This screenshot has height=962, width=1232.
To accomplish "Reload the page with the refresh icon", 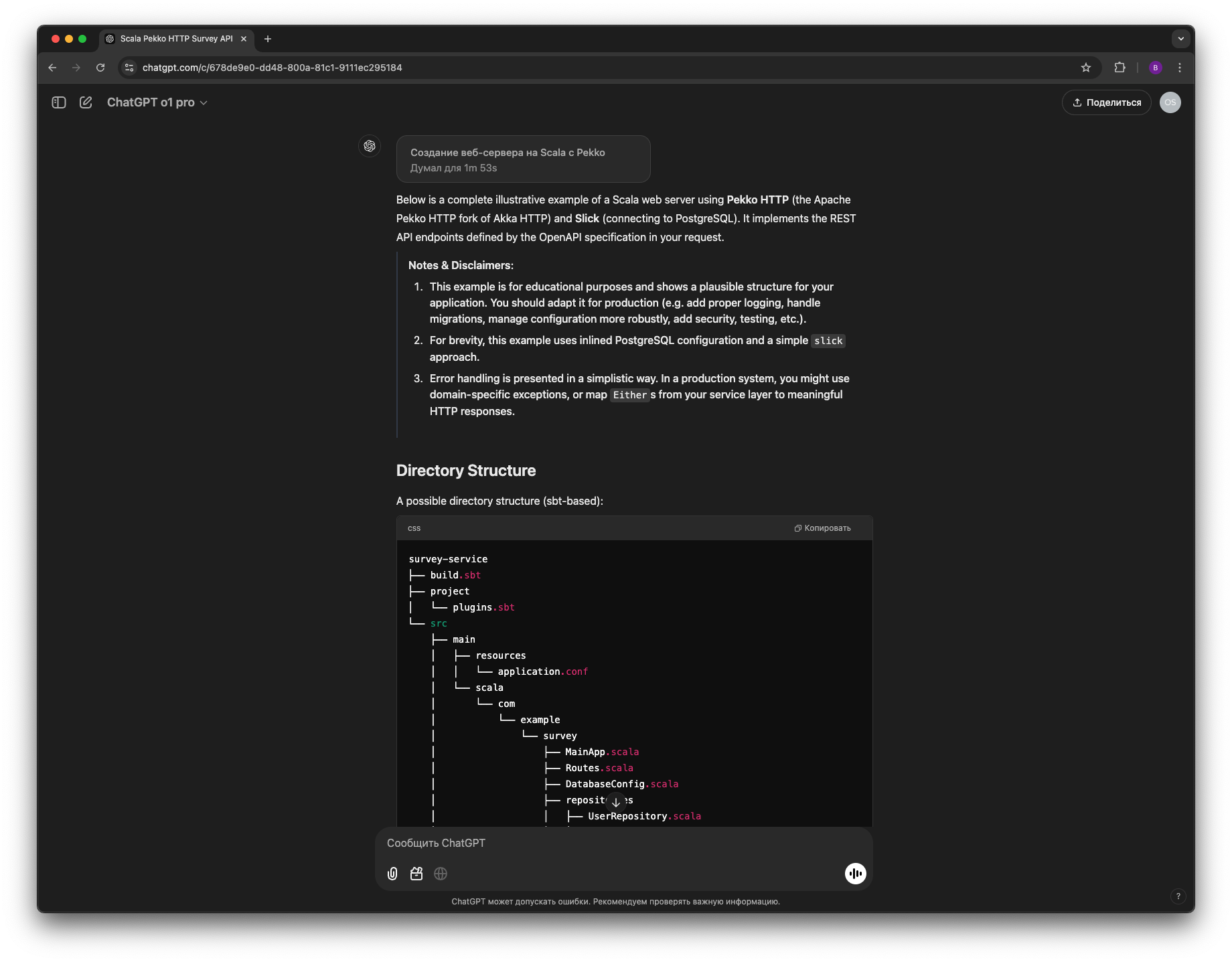I will (x=100, y=68).
